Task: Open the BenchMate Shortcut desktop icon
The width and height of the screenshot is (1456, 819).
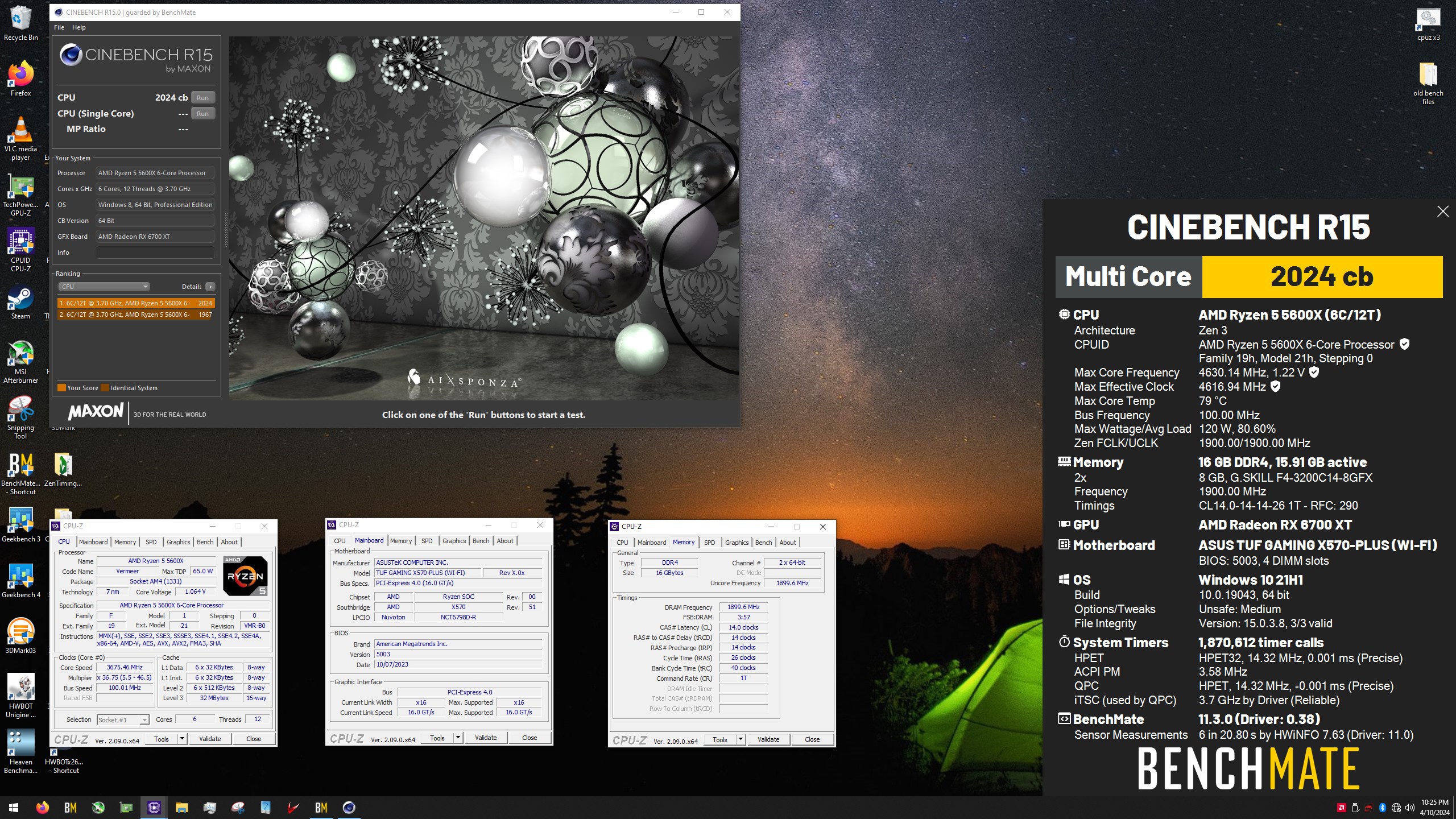Action: 20,473
